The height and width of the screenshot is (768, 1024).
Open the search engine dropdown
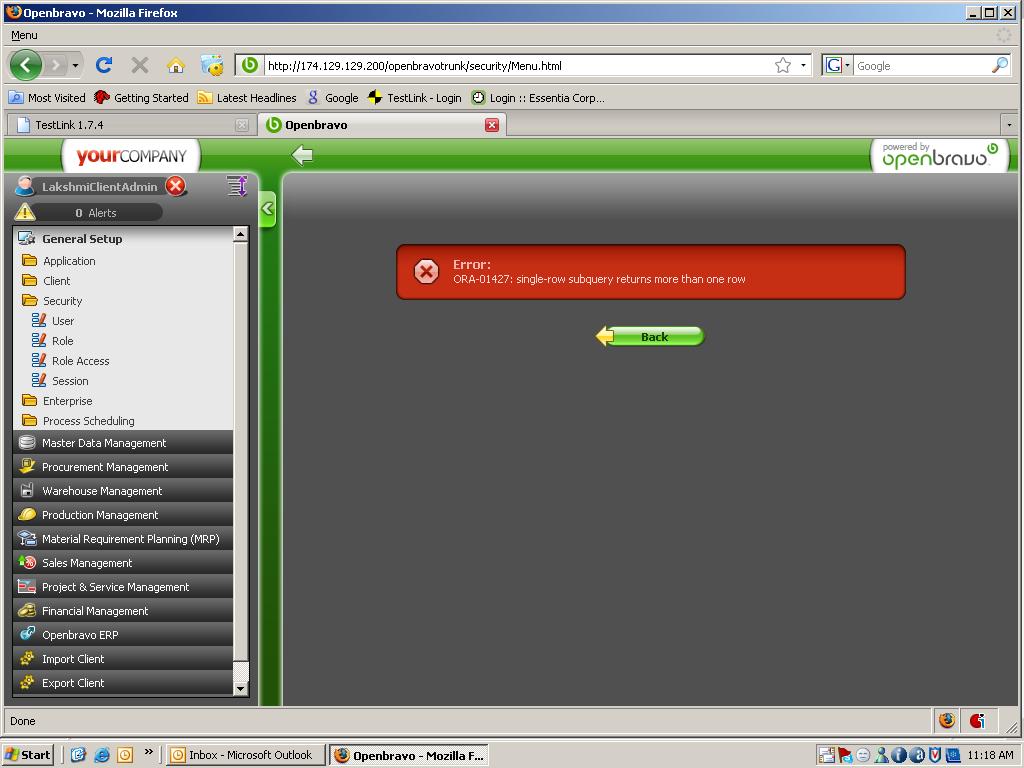pyautogui.click(x=837, y=66)
